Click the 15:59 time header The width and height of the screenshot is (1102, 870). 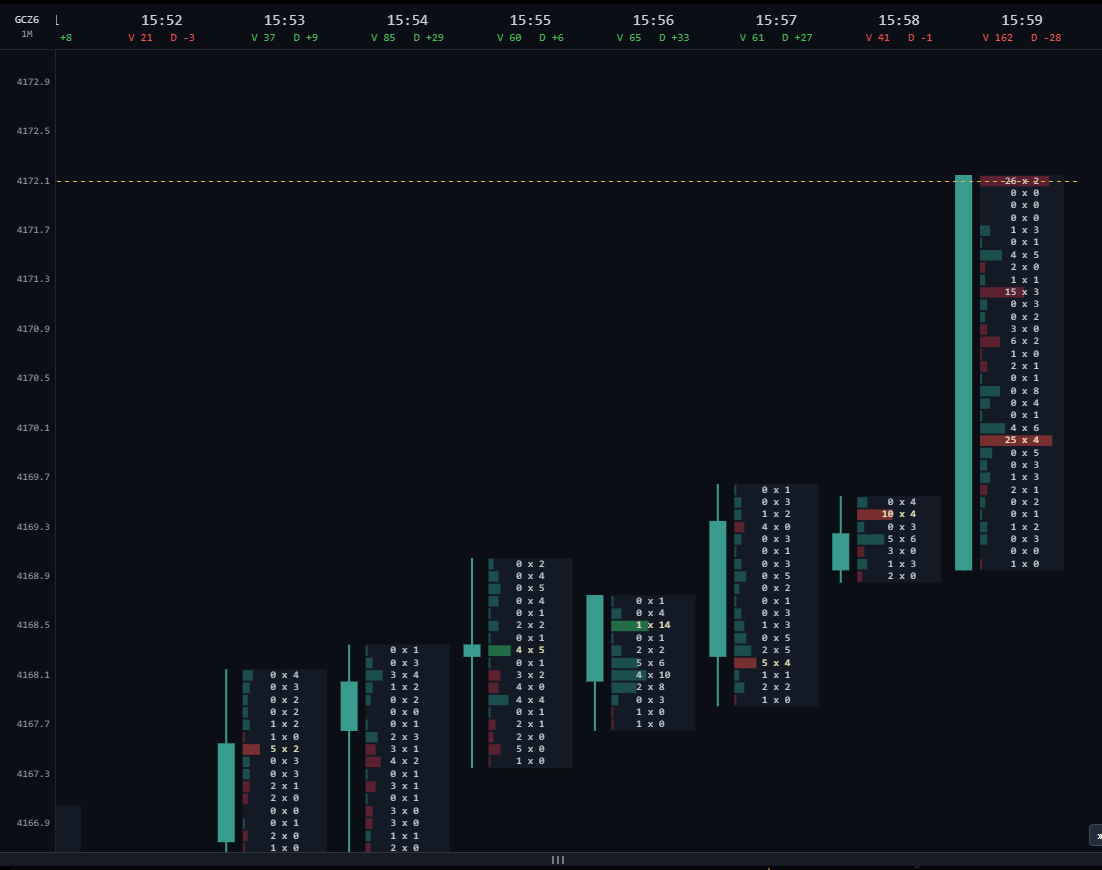tap(1022, 20)
